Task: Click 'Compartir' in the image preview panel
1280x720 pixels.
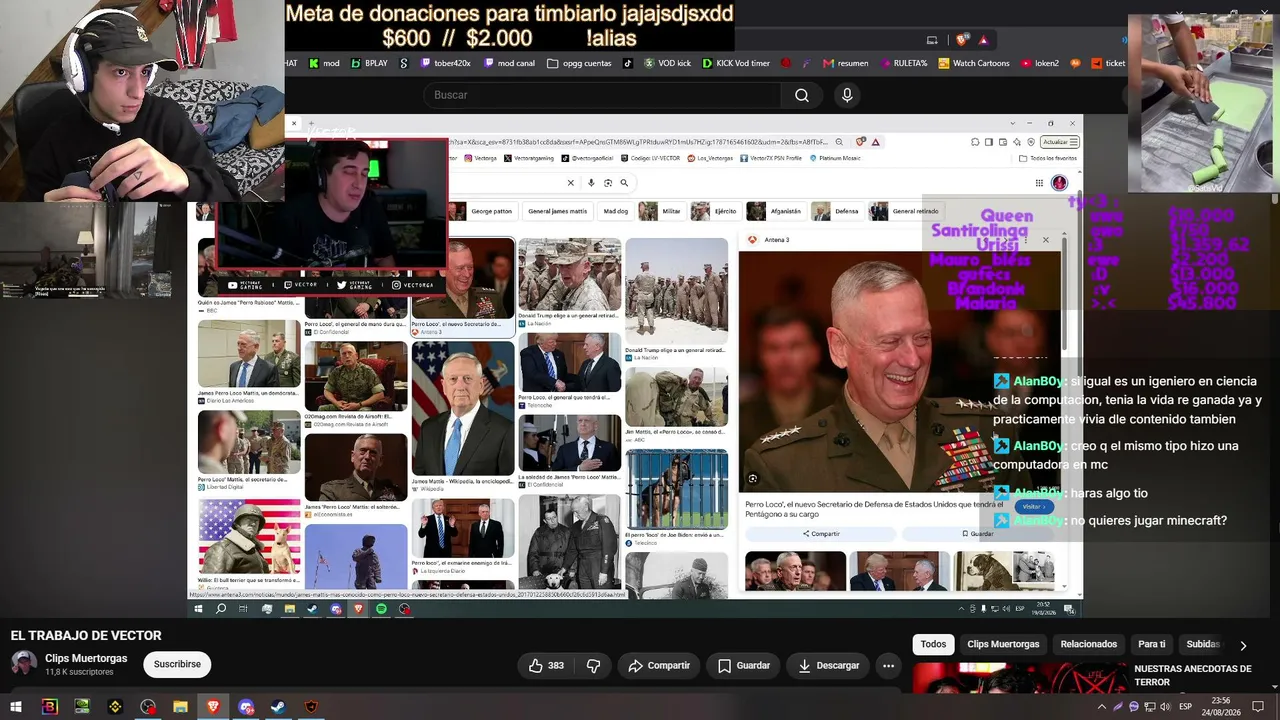Action: [820, 534]
